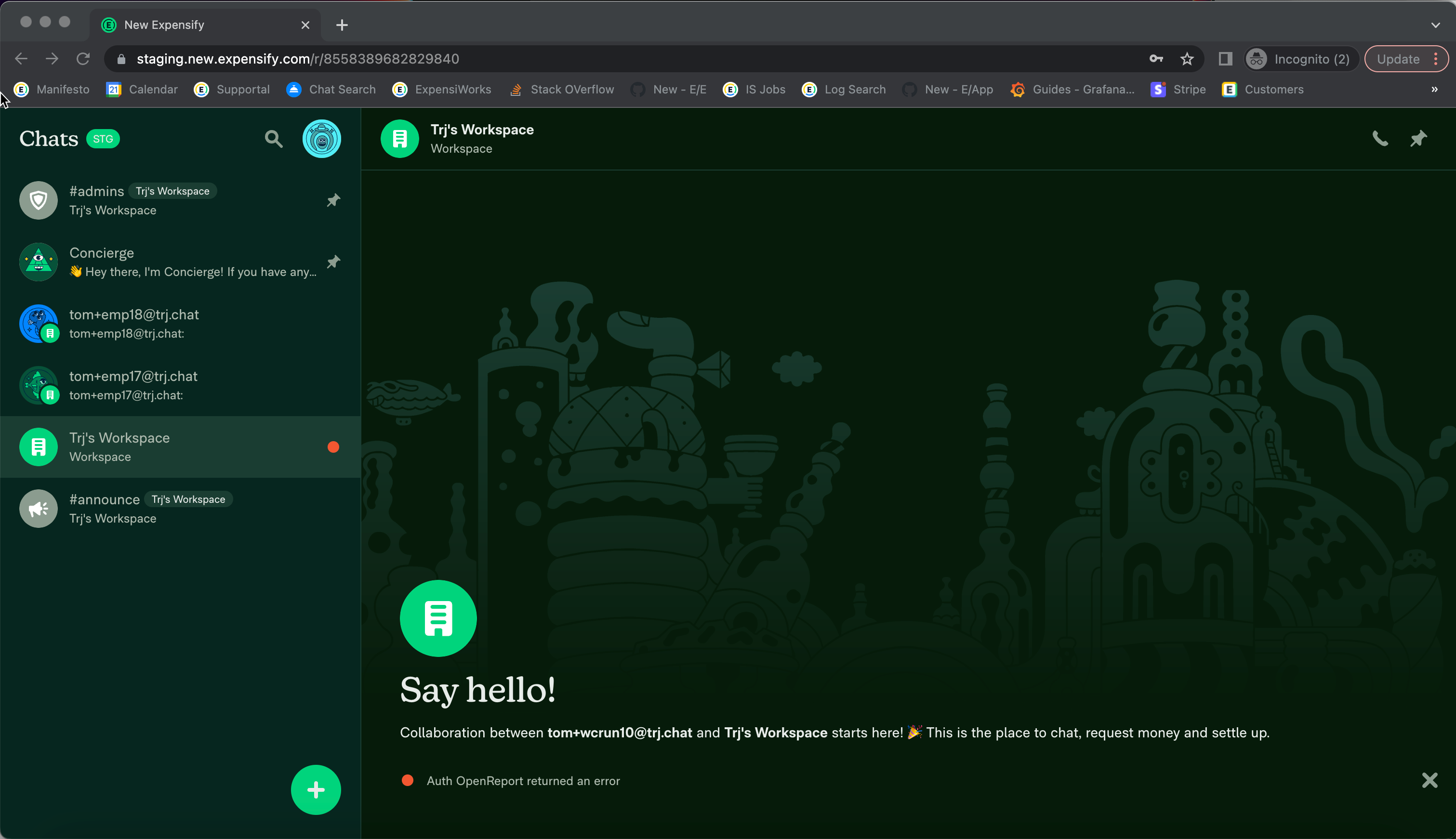Click the #admins shield avatar
This screenshot has height=839, width=1456.
39,200
